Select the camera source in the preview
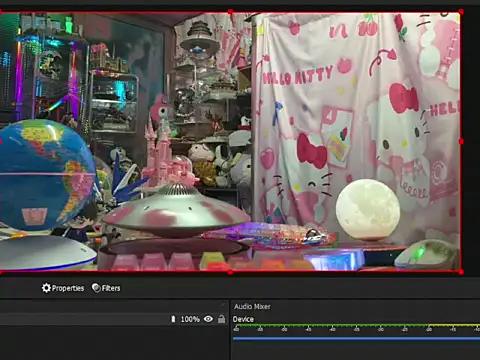480x360 pixels. pyautogui.click(x=230, y=142)
